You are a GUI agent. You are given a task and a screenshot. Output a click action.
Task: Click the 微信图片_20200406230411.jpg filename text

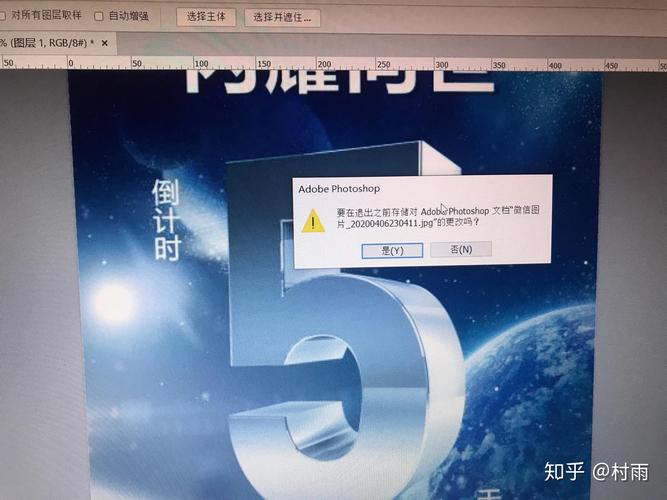[438, 217]
